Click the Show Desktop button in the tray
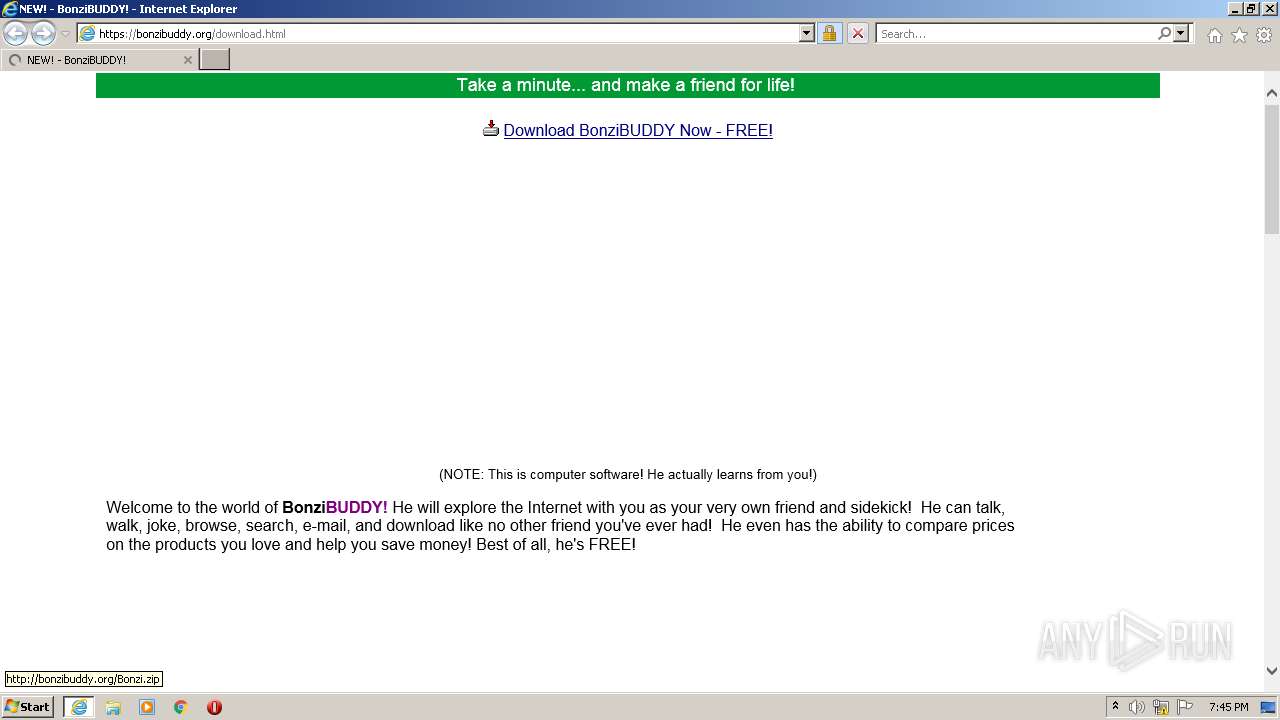 1269,707
